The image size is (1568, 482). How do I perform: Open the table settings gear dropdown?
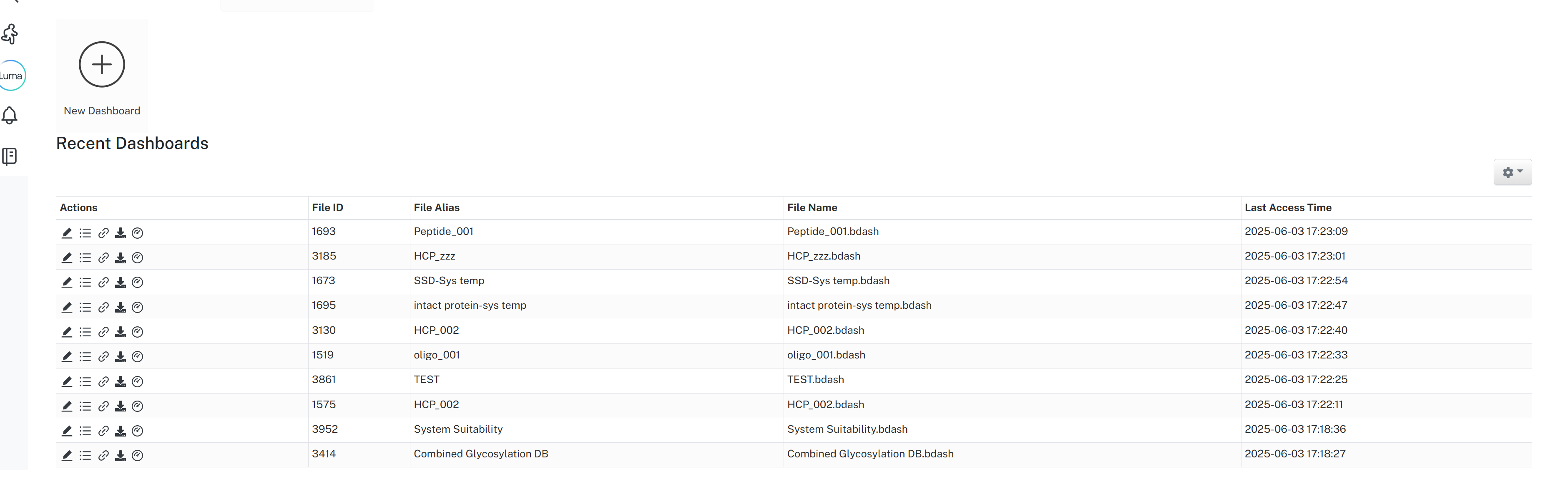click(1512, 172)
